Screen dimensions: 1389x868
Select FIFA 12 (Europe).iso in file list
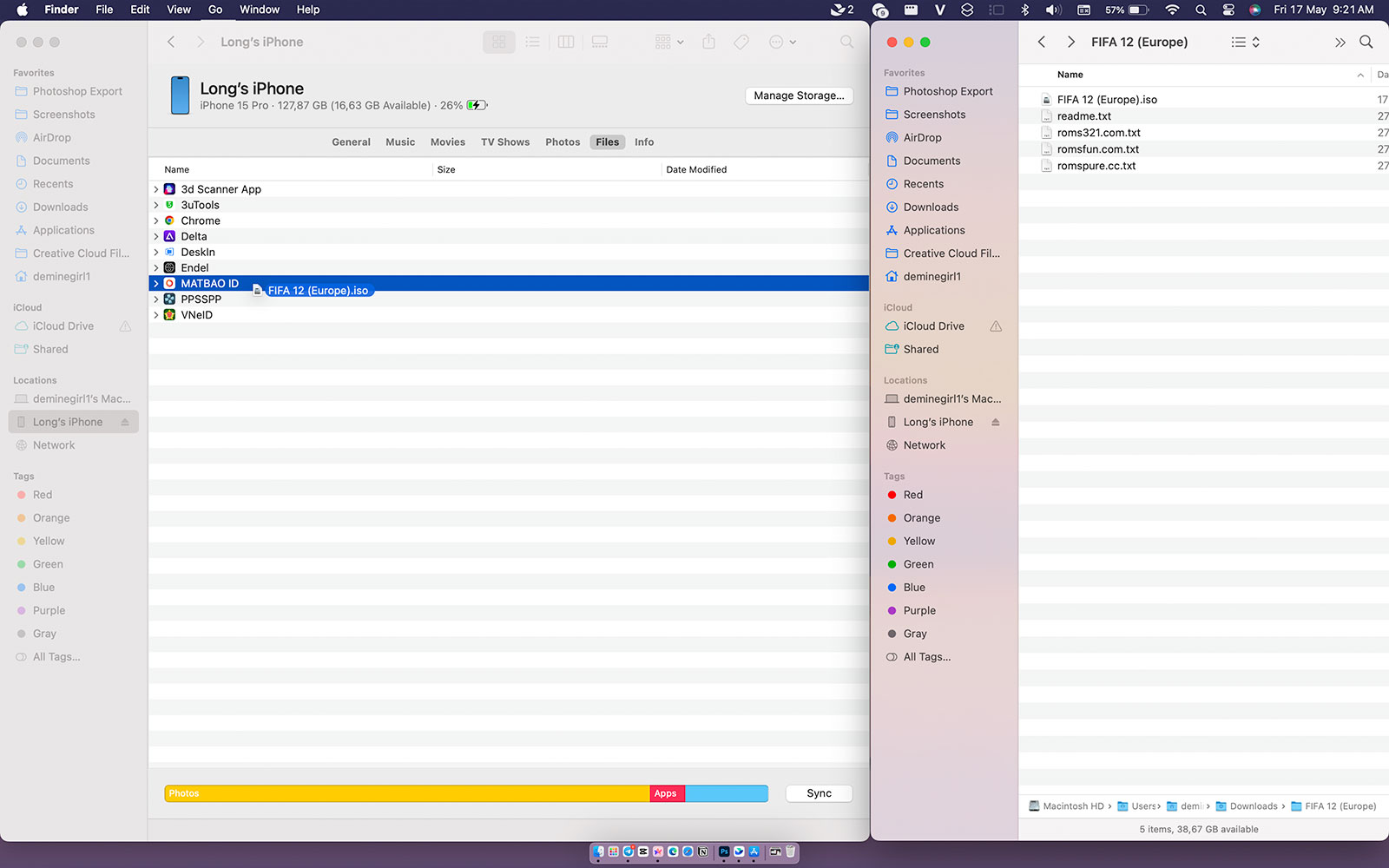1107,100
